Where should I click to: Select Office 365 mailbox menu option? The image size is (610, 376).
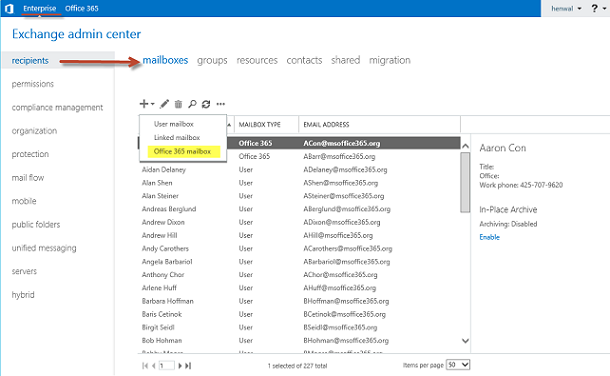[184, 151]
